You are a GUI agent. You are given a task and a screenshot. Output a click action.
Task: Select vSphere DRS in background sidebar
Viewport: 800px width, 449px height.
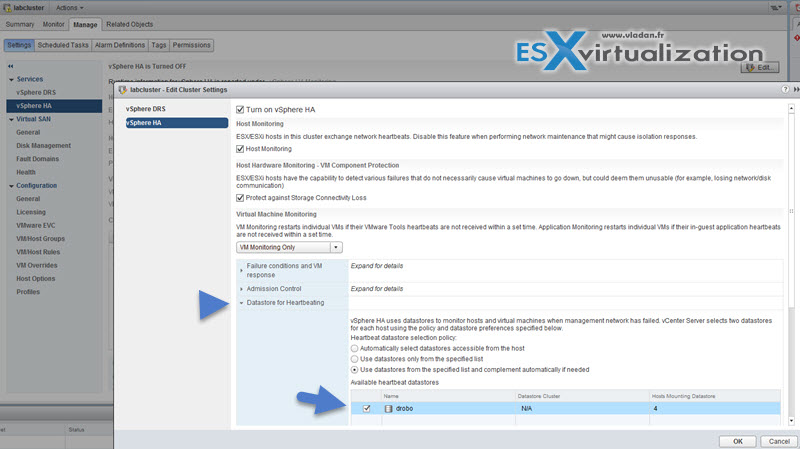tap(36, 92)
